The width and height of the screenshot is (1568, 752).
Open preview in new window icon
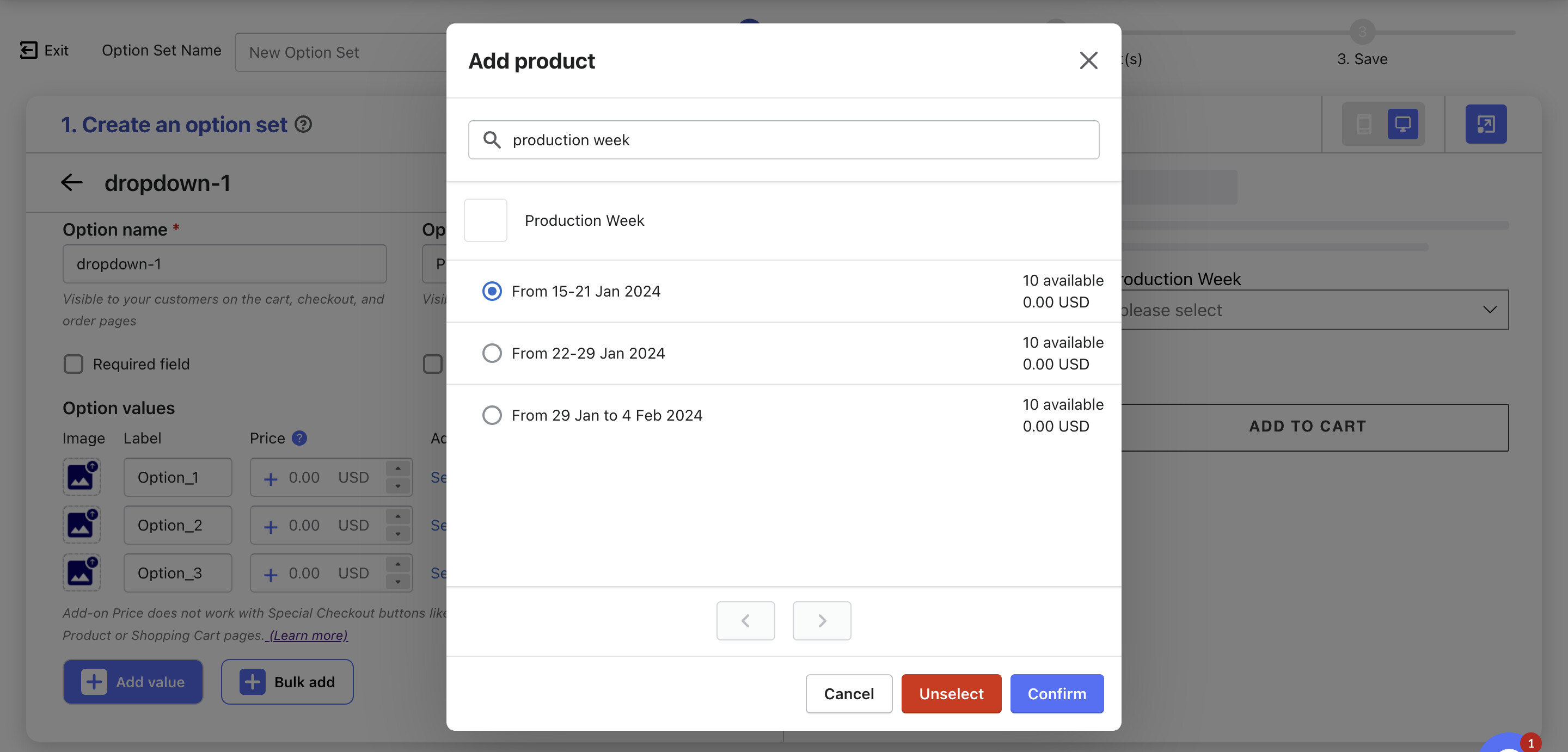[1486, 124]
